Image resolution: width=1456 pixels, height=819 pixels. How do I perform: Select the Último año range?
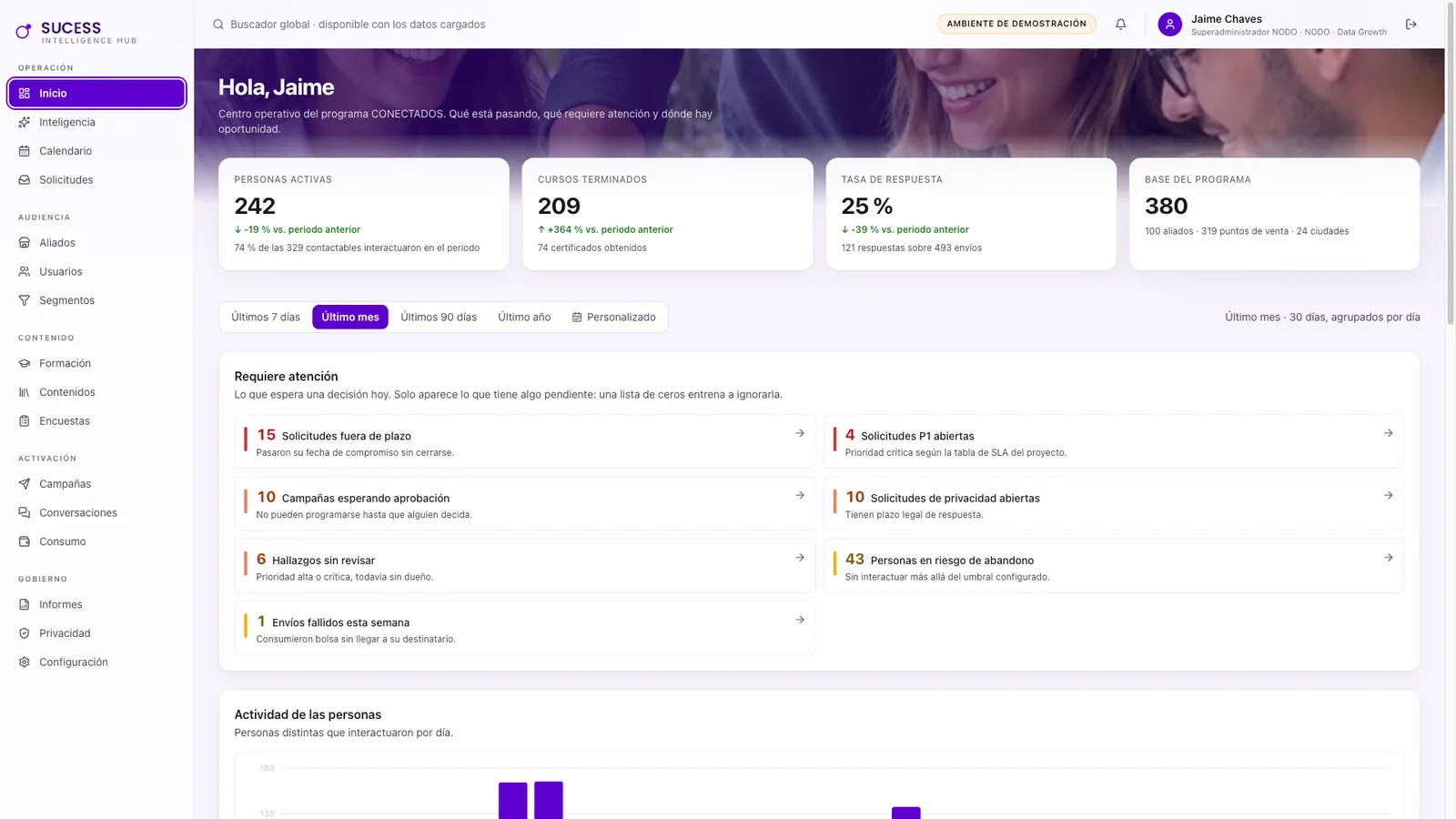click(524, 317)
